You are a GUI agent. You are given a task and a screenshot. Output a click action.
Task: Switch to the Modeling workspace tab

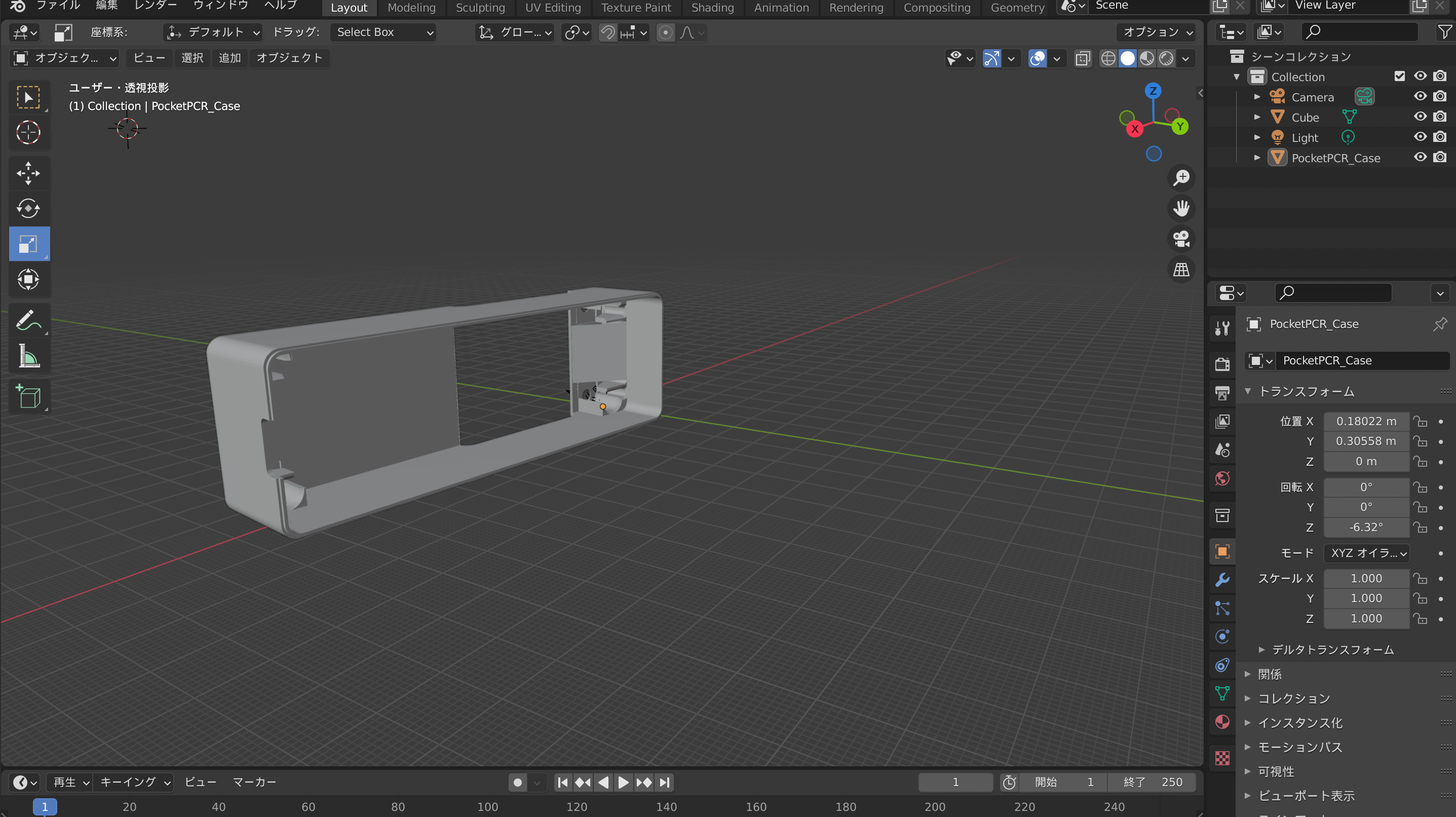click(411, 8)
